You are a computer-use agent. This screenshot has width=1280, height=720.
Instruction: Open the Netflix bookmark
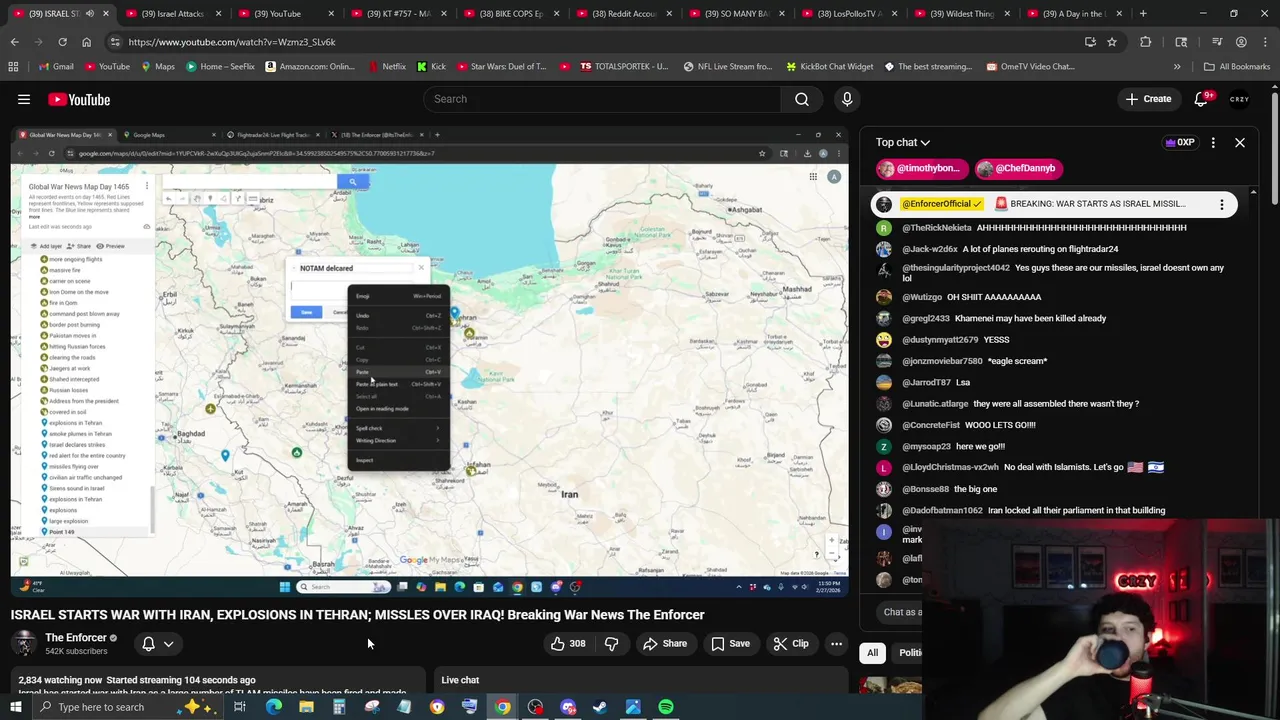pyautogui.click(x=386, y=67)
